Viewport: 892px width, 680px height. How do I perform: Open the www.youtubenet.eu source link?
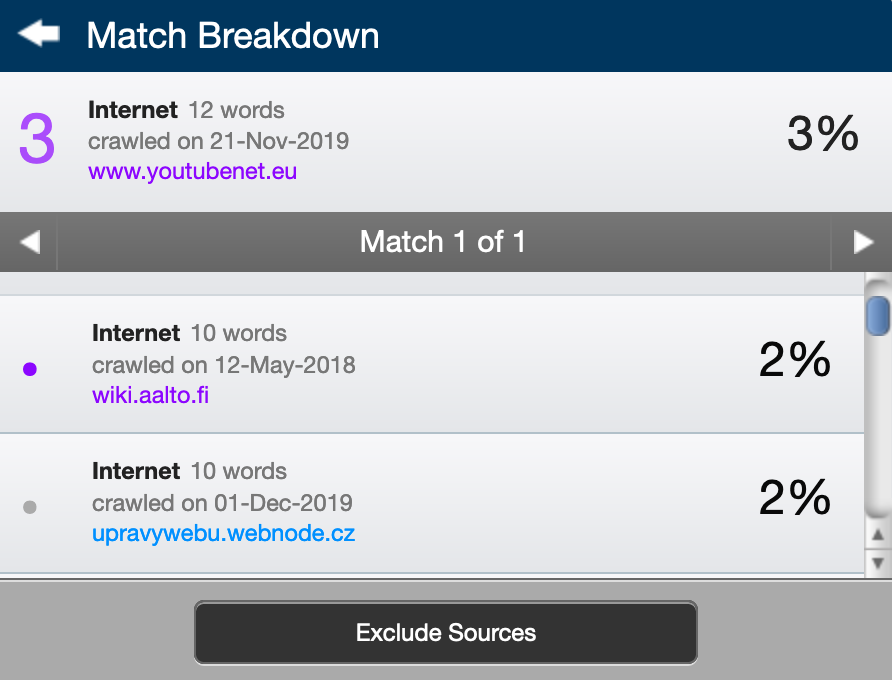[x=191, y=171]
